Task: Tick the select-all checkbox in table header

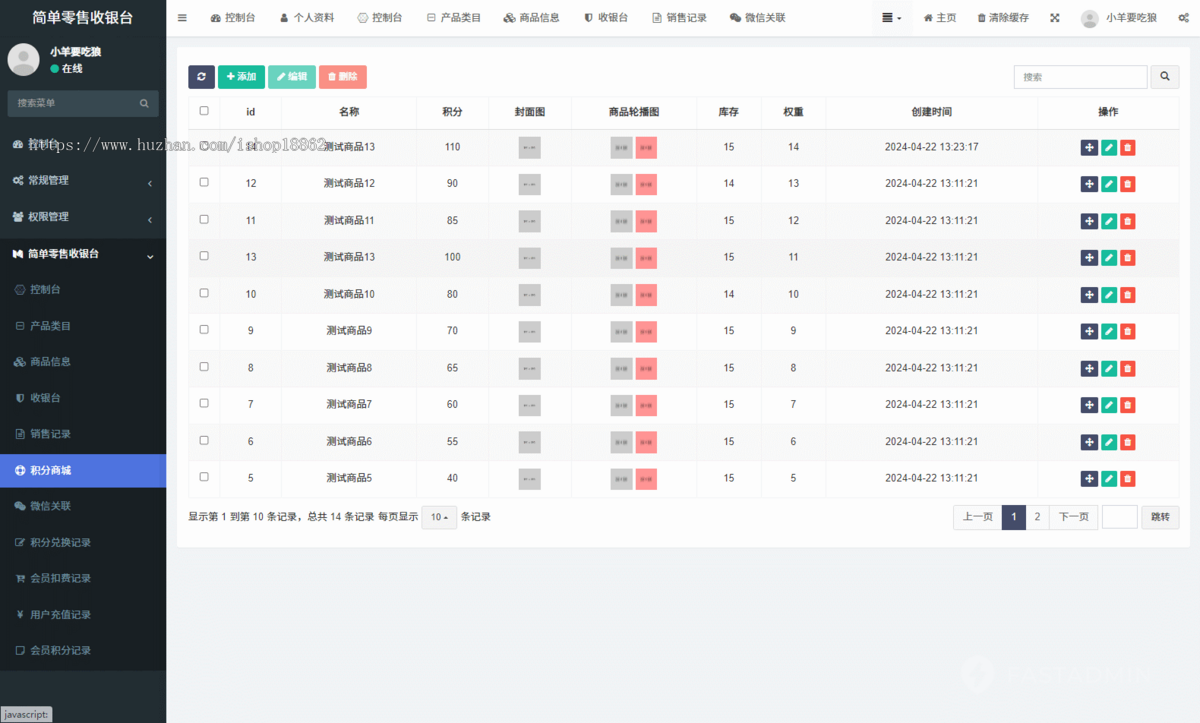Action: (204, 111)
